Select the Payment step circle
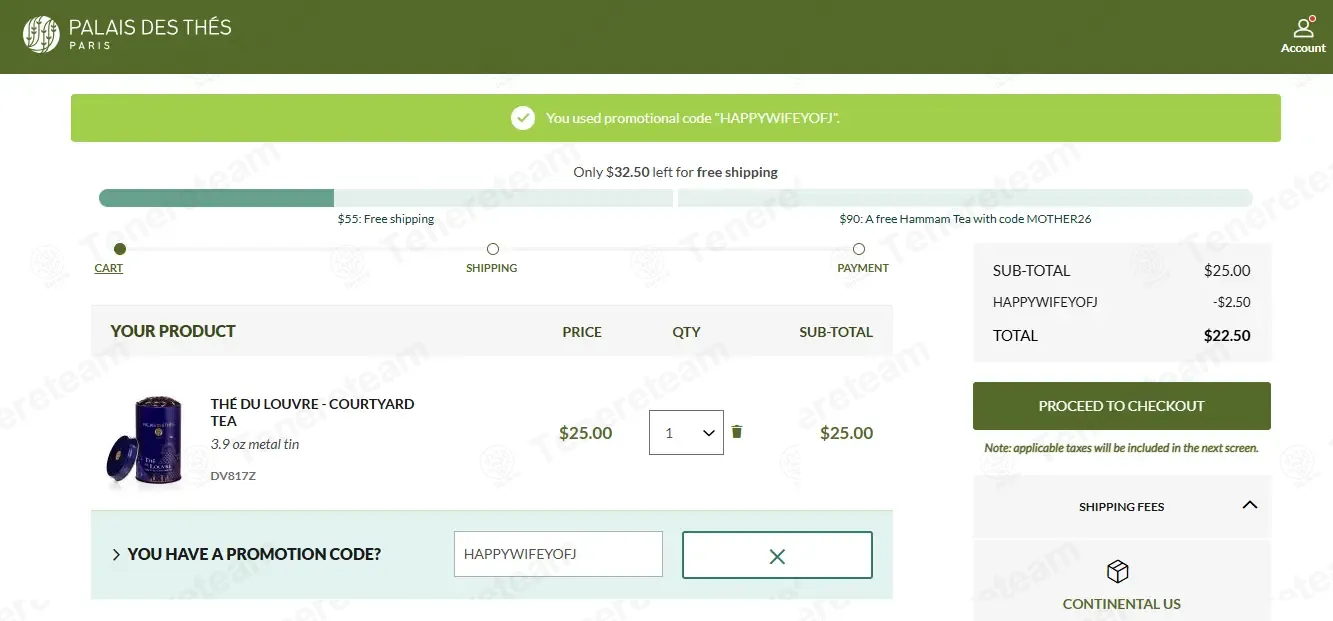The image size is (1333, 621). click(x=859, y=249)
